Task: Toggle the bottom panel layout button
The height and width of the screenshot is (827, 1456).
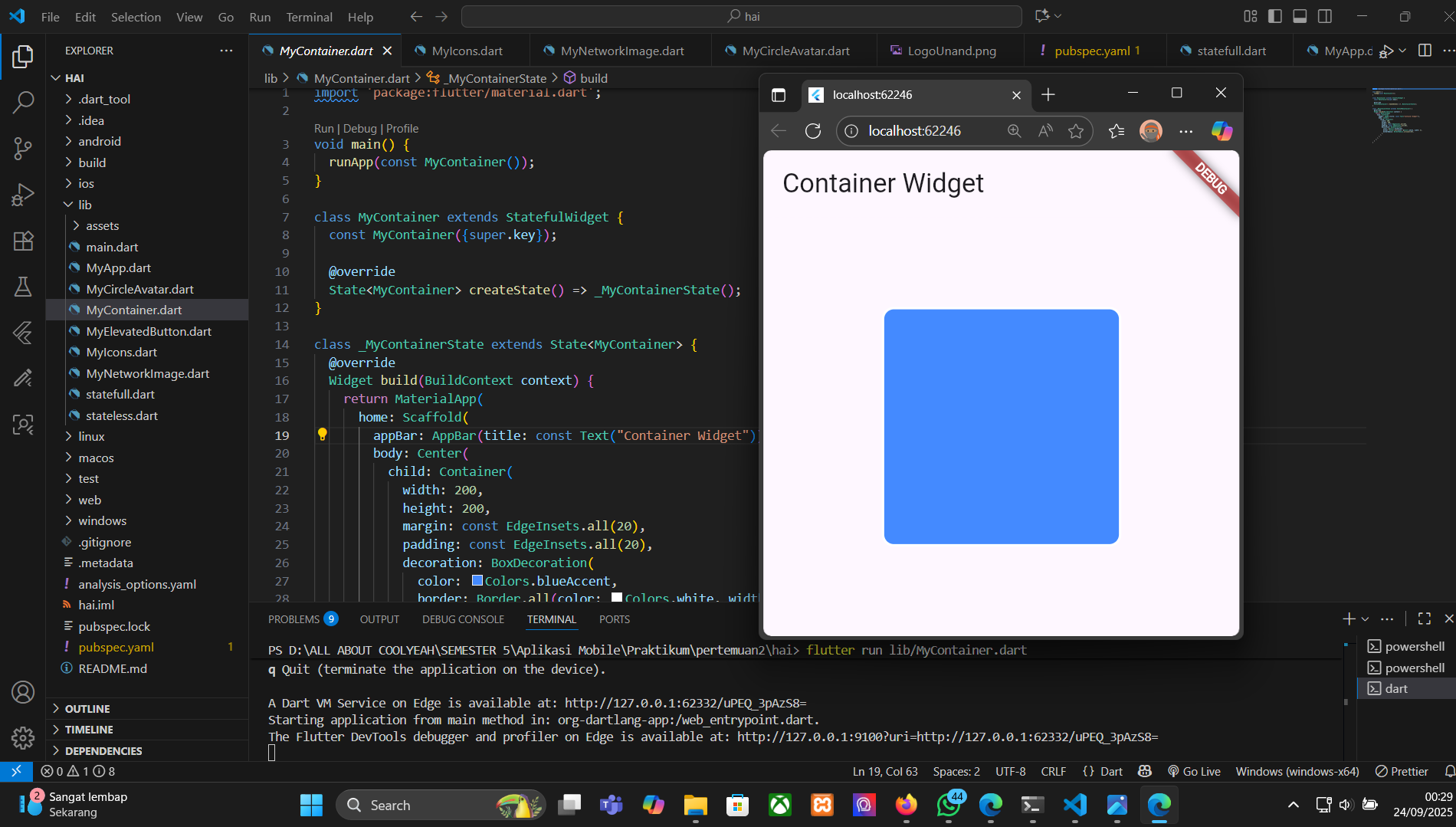Action: coord(1300,16)
